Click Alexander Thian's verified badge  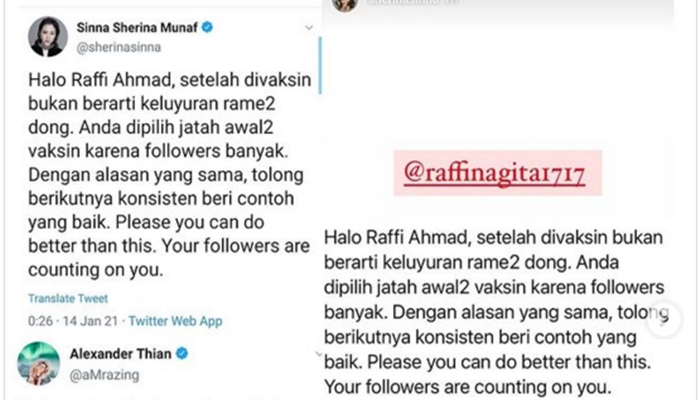182,354
